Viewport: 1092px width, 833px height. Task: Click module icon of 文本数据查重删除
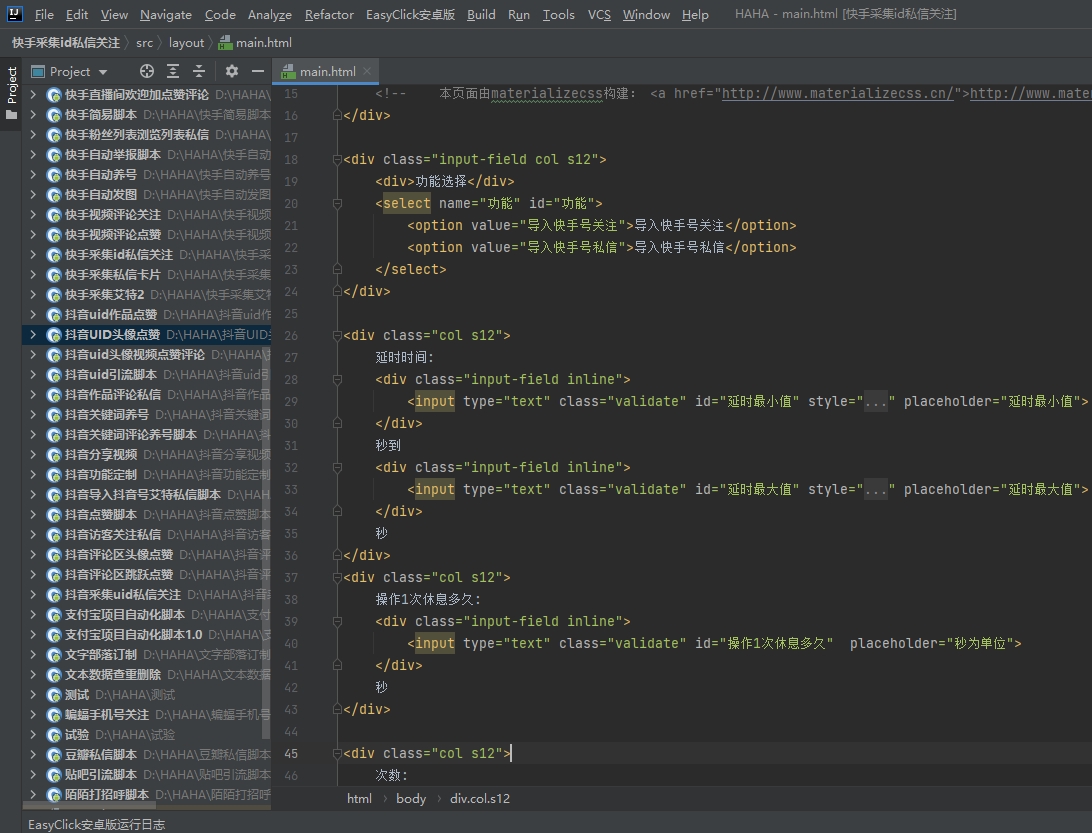[54, 675]
